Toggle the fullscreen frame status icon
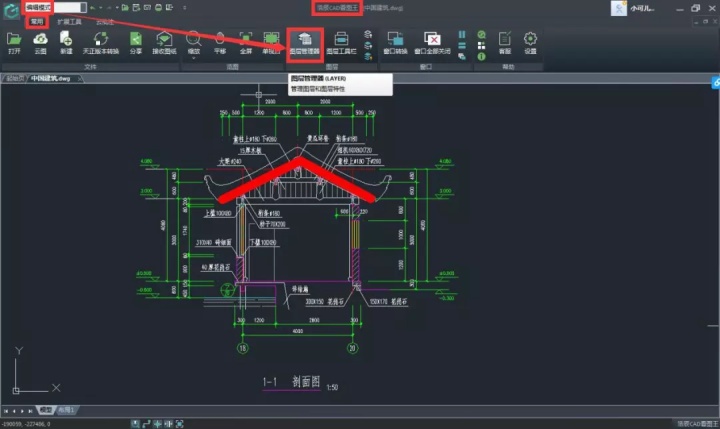The image size is (720, 429). click(180, 423)
